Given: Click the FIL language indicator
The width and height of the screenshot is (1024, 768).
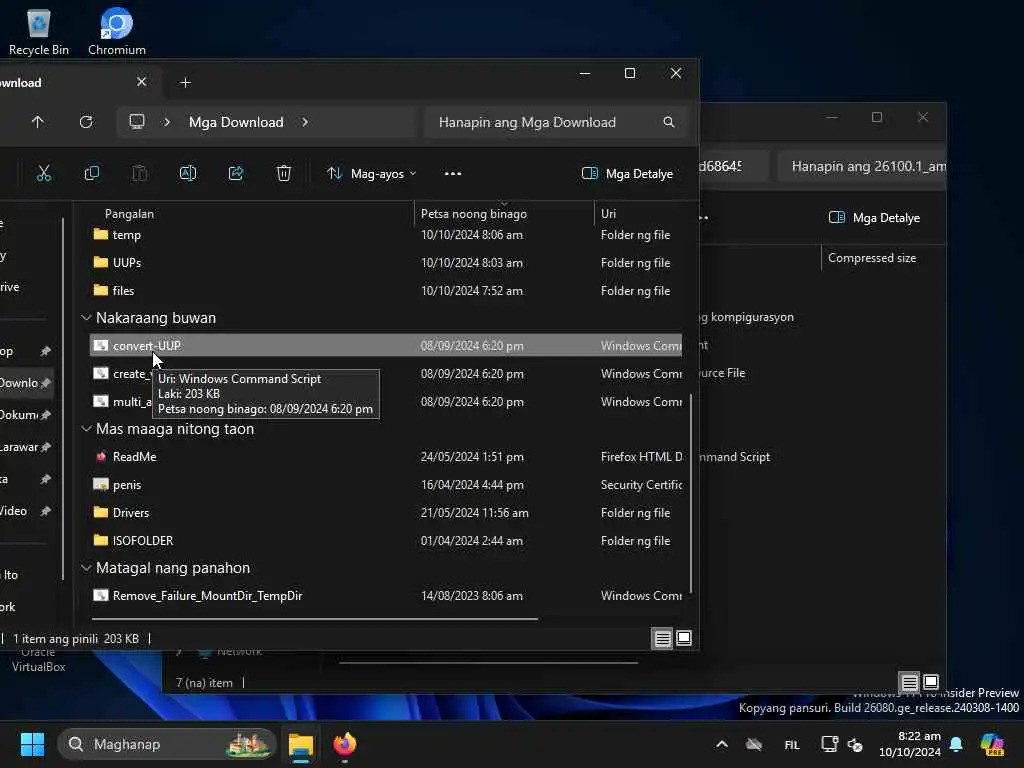Looking at the screenshot, I should pyautogui.click(x=792, y=744).
